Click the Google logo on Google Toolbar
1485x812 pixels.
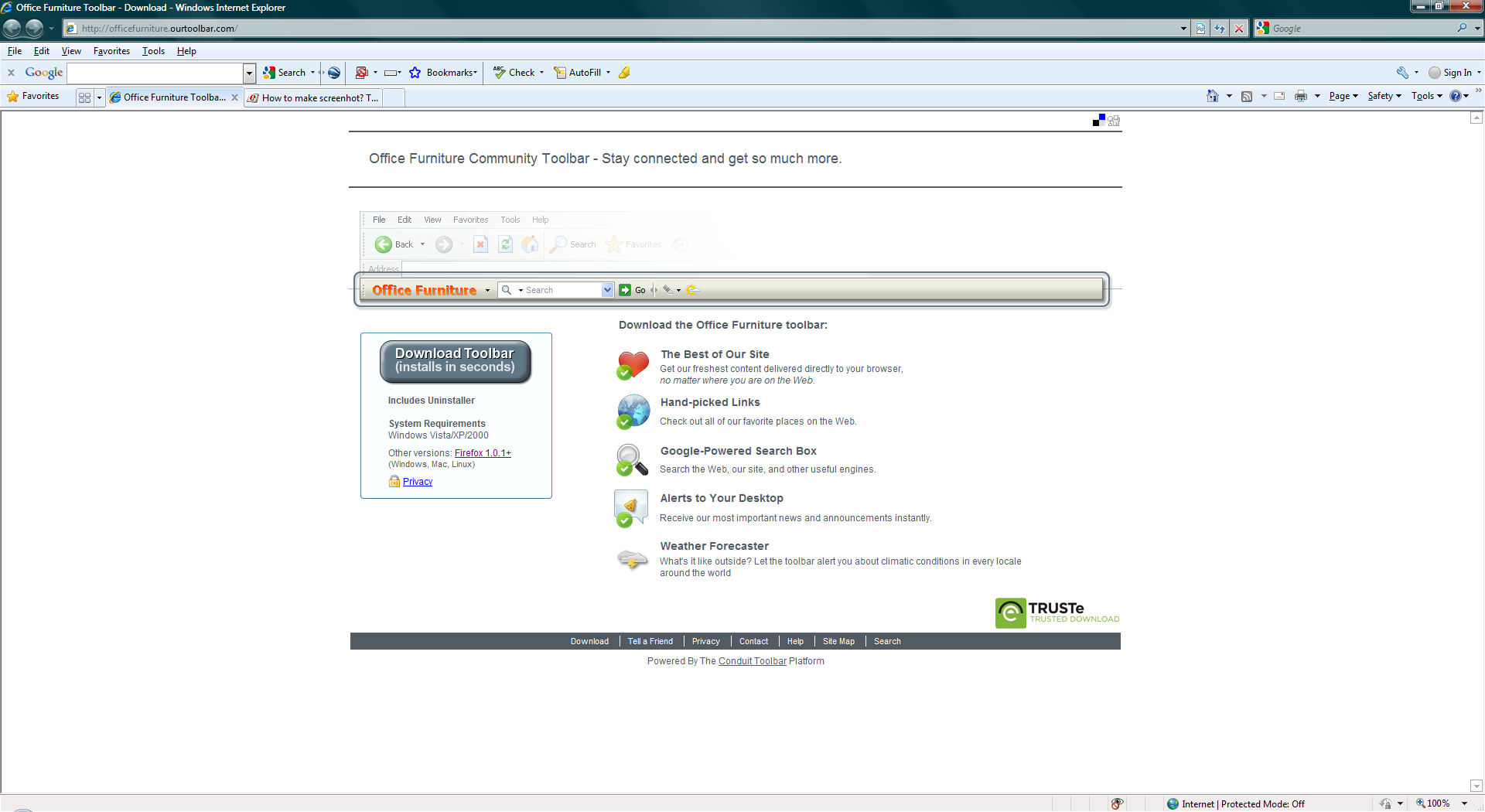coord(44,73)
